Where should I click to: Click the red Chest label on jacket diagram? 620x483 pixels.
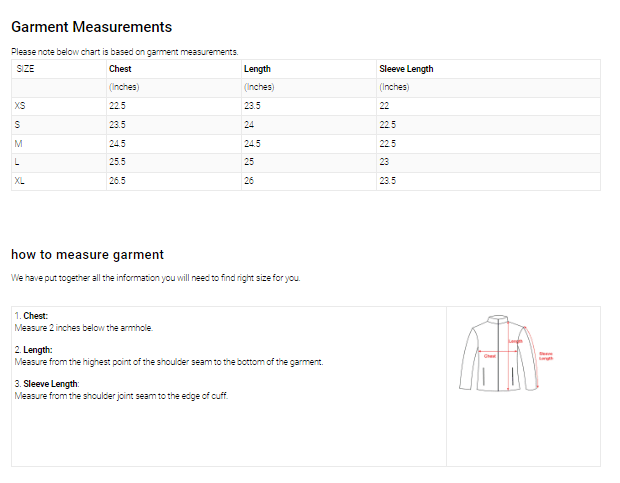click(490, 356)
